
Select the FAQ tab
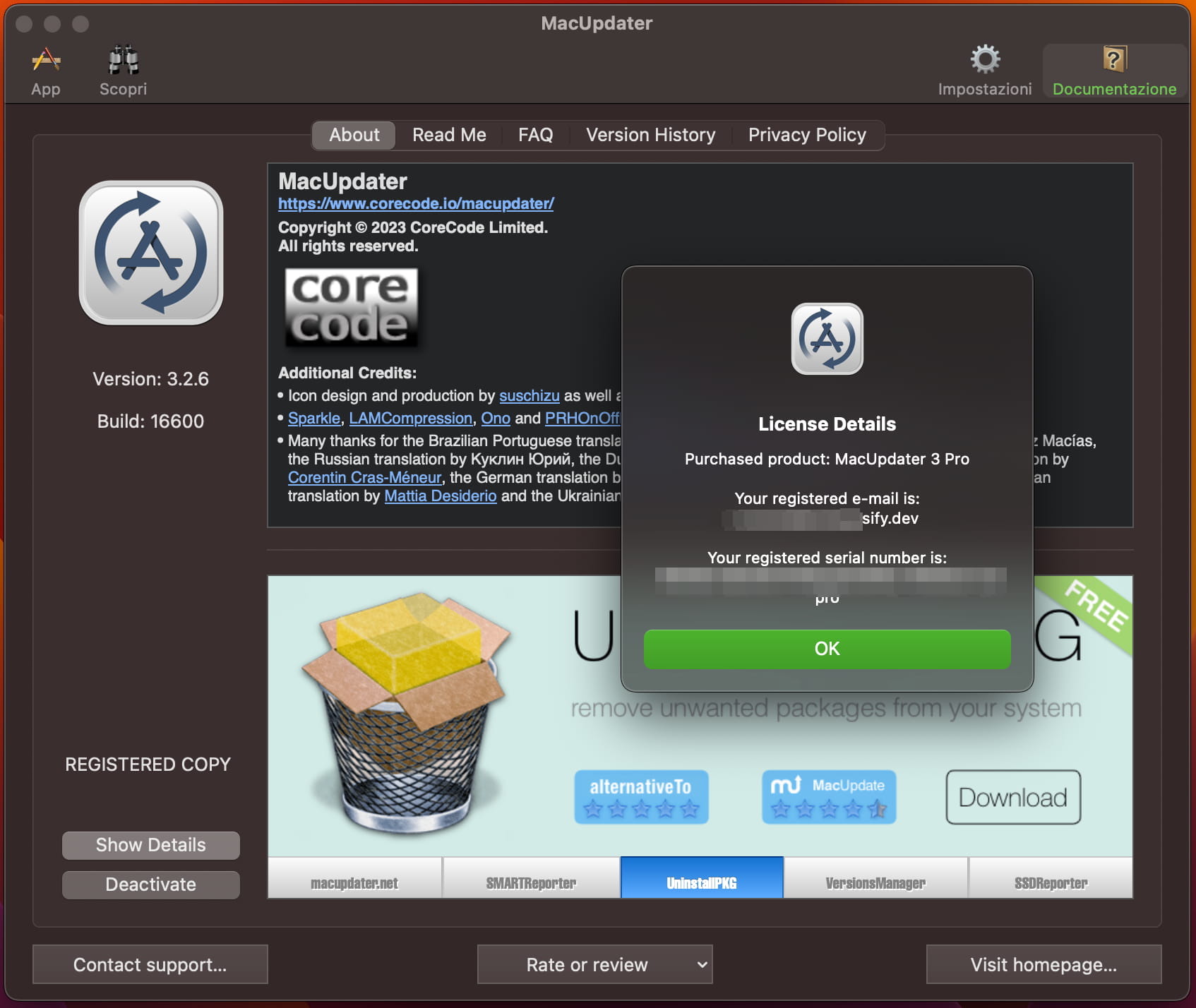(x=535, y=135)
